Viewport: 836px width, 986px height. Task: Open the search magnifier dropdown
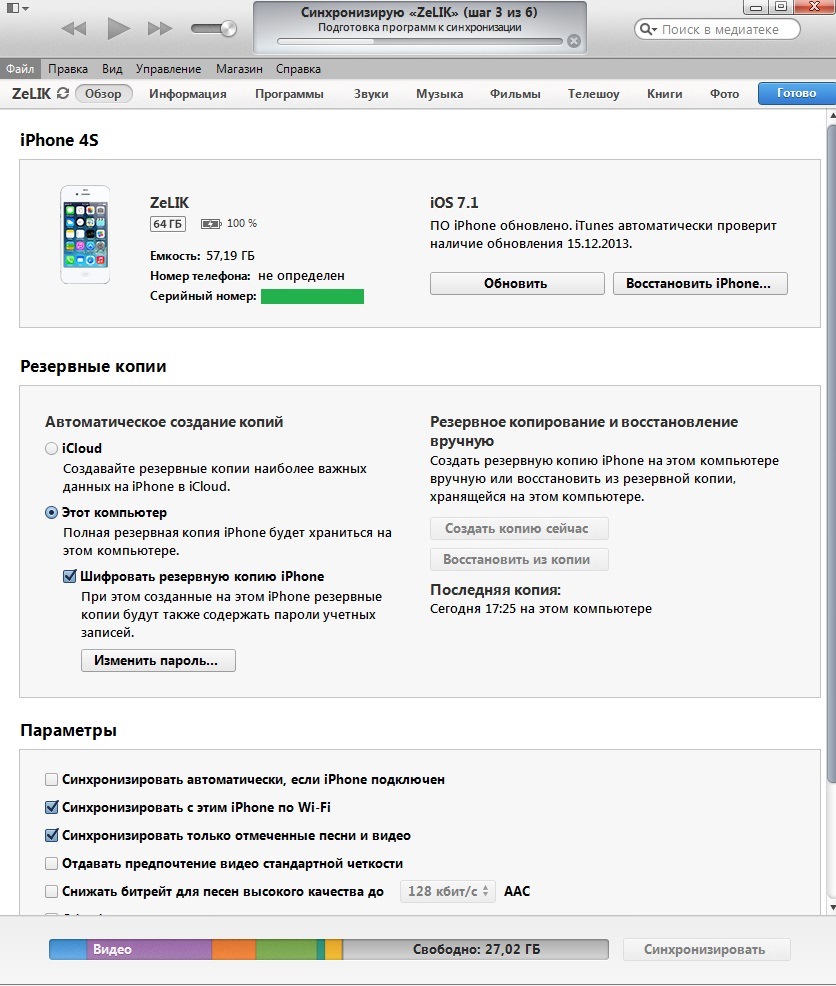648,29
